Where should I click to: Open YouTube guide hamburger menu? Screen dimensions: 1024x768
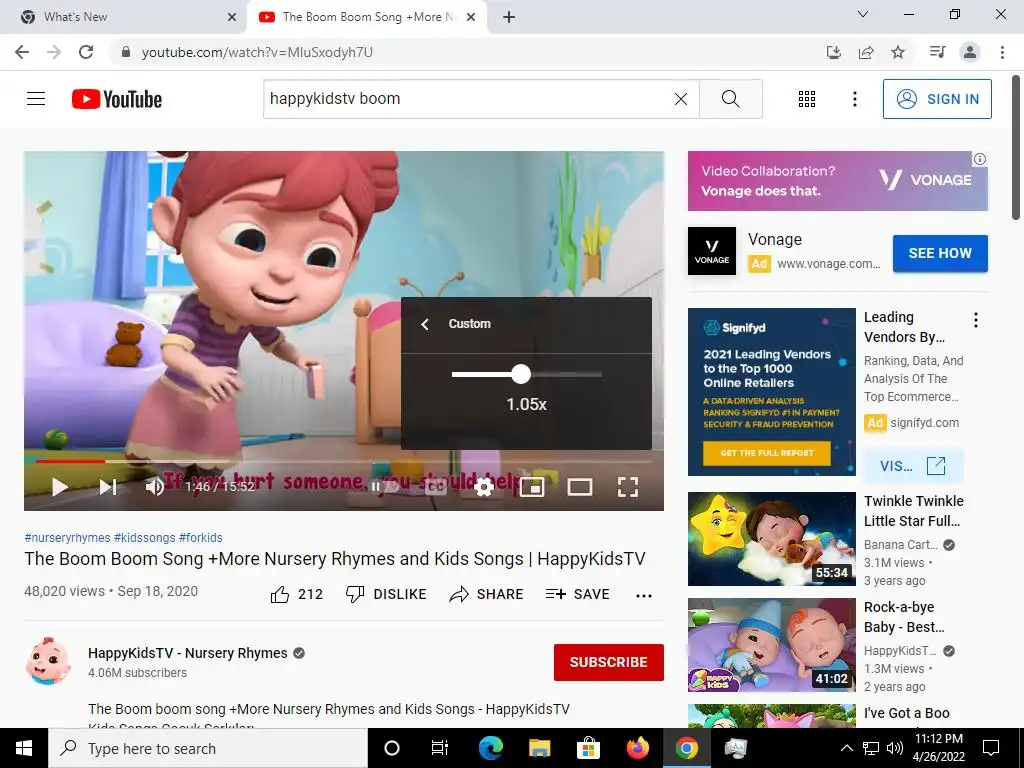pos(36,99)
